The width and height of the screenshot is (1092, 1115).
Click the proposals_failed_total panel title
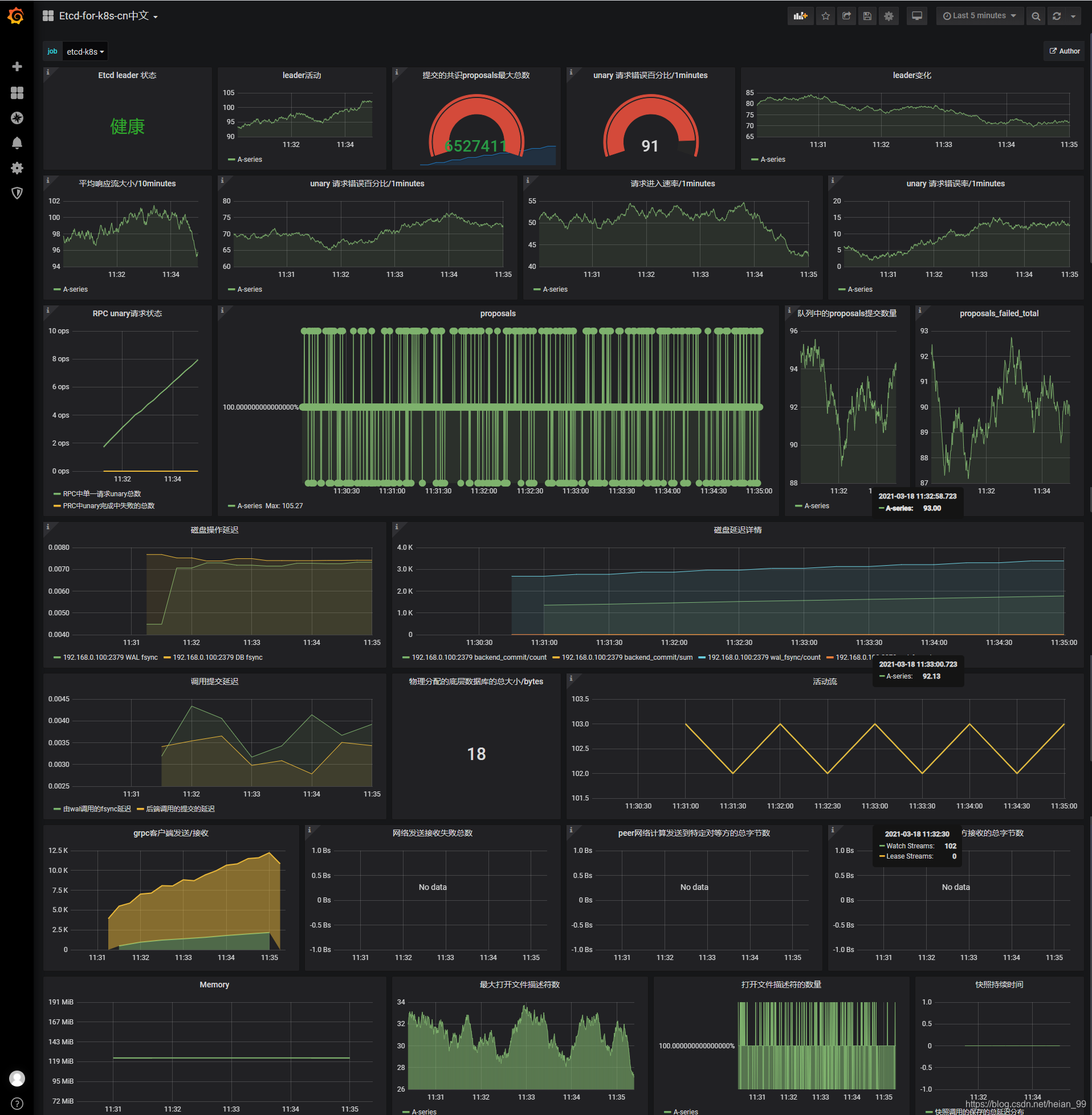pos(999,313)
